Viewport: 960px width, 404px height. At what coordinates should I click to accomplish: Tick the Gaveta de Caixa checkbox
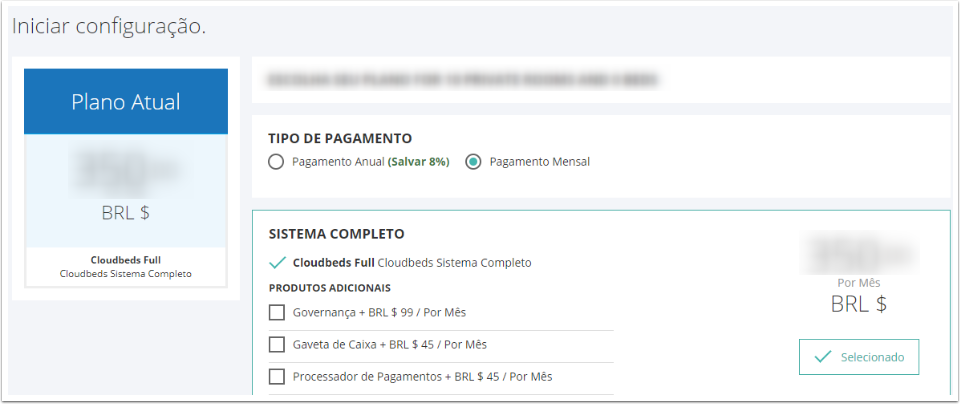click(277, 345)
